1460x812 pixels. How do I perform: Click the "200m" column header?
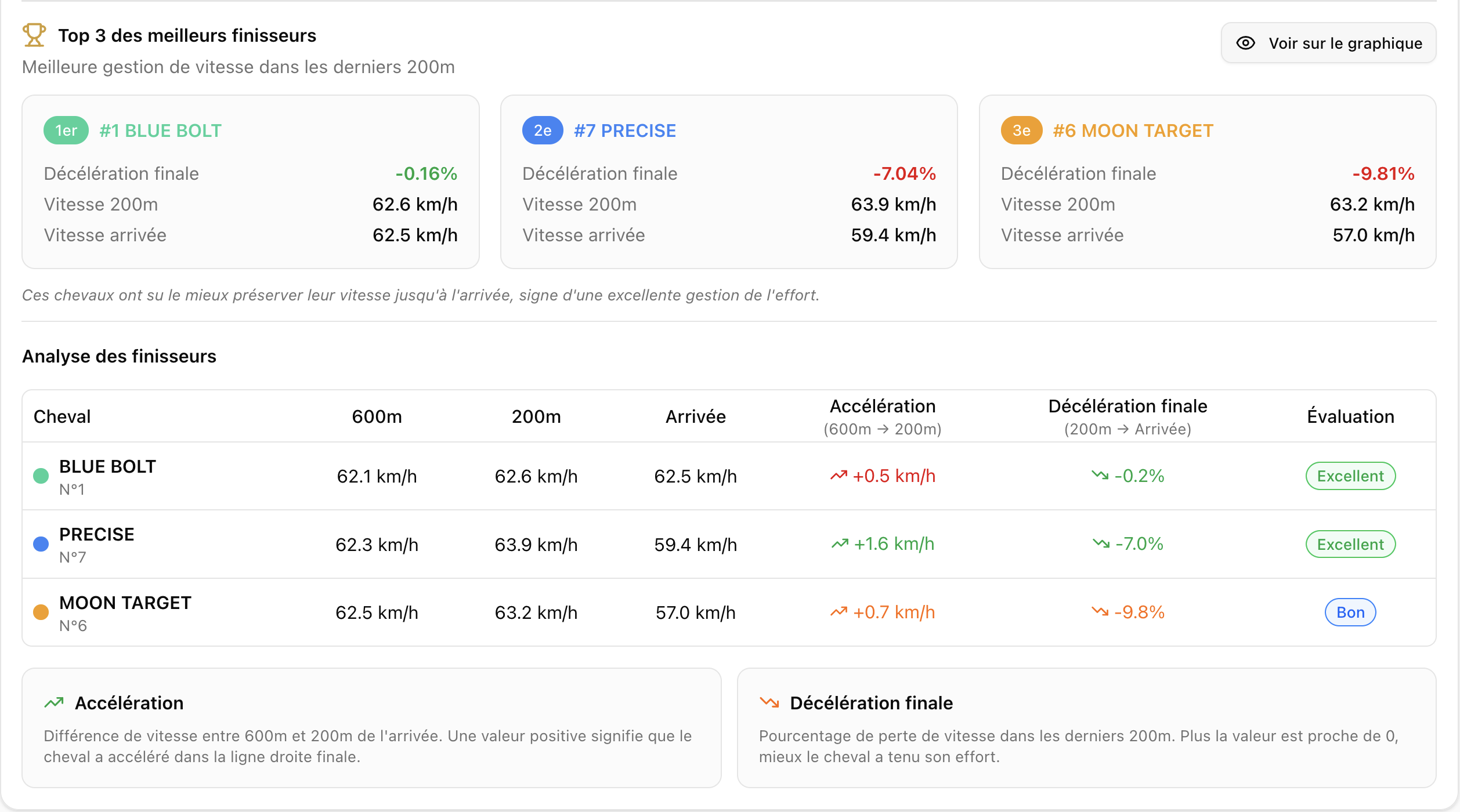point(536,416)
